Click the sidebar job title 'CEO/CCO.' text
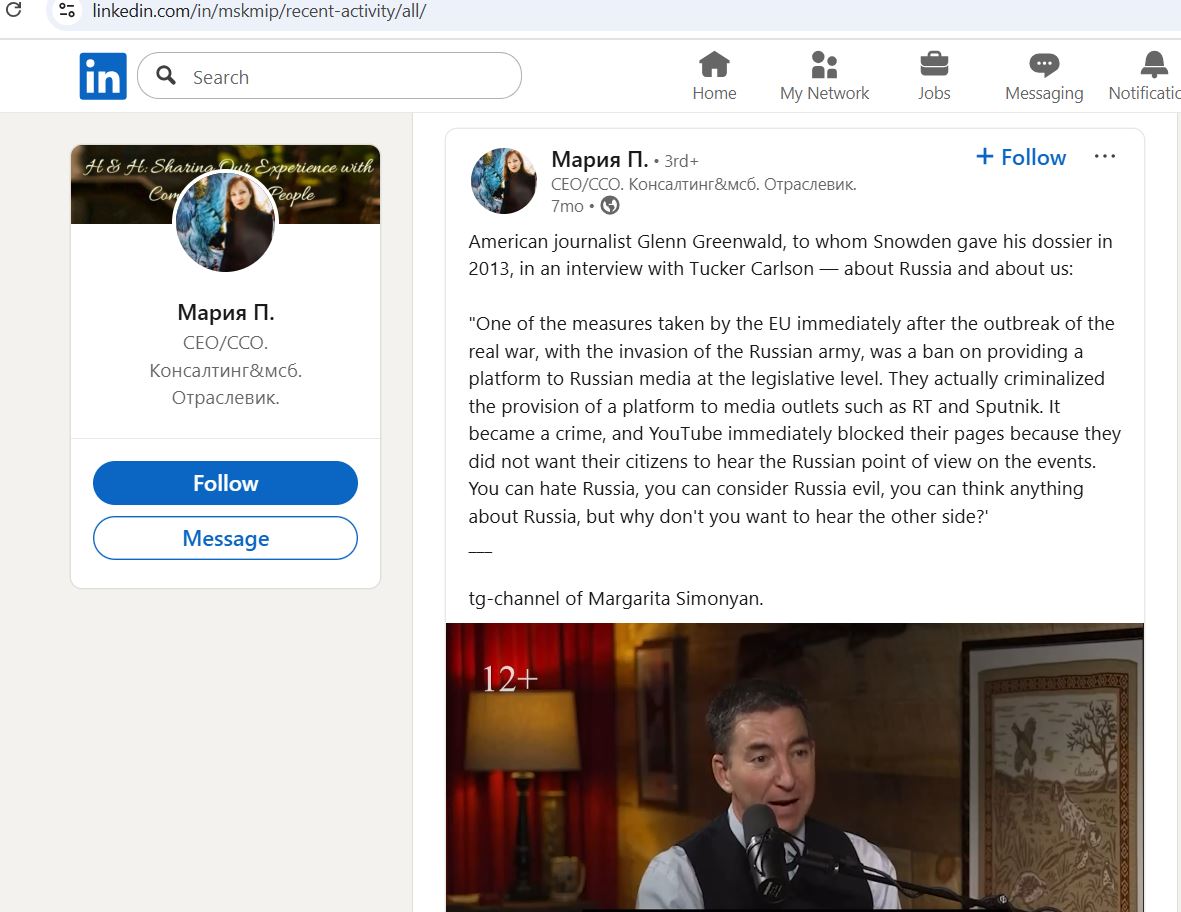This screenshot has height=912, width=1181. point(225,343)
